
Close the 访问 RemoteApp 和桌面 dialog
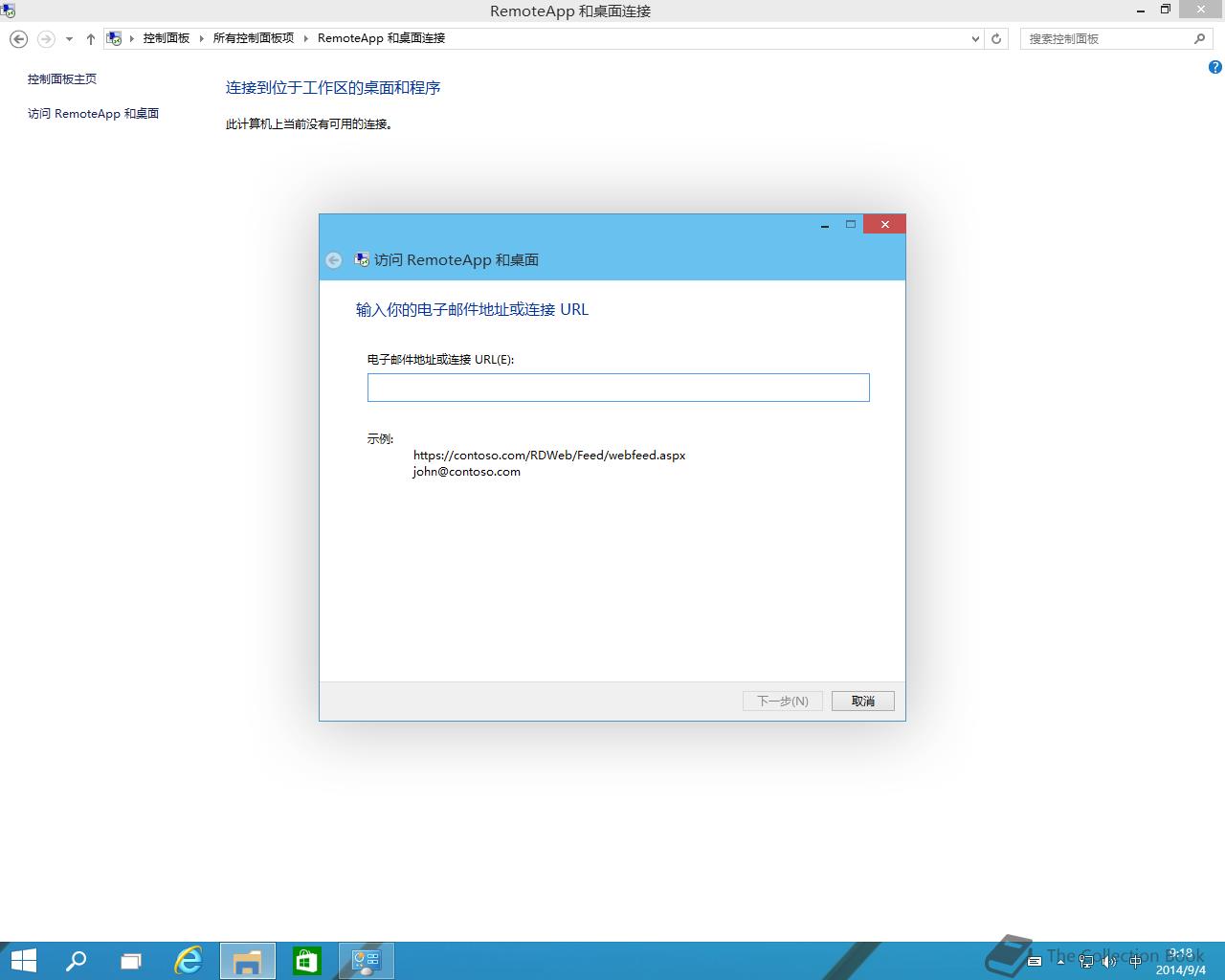pos(884,224)
